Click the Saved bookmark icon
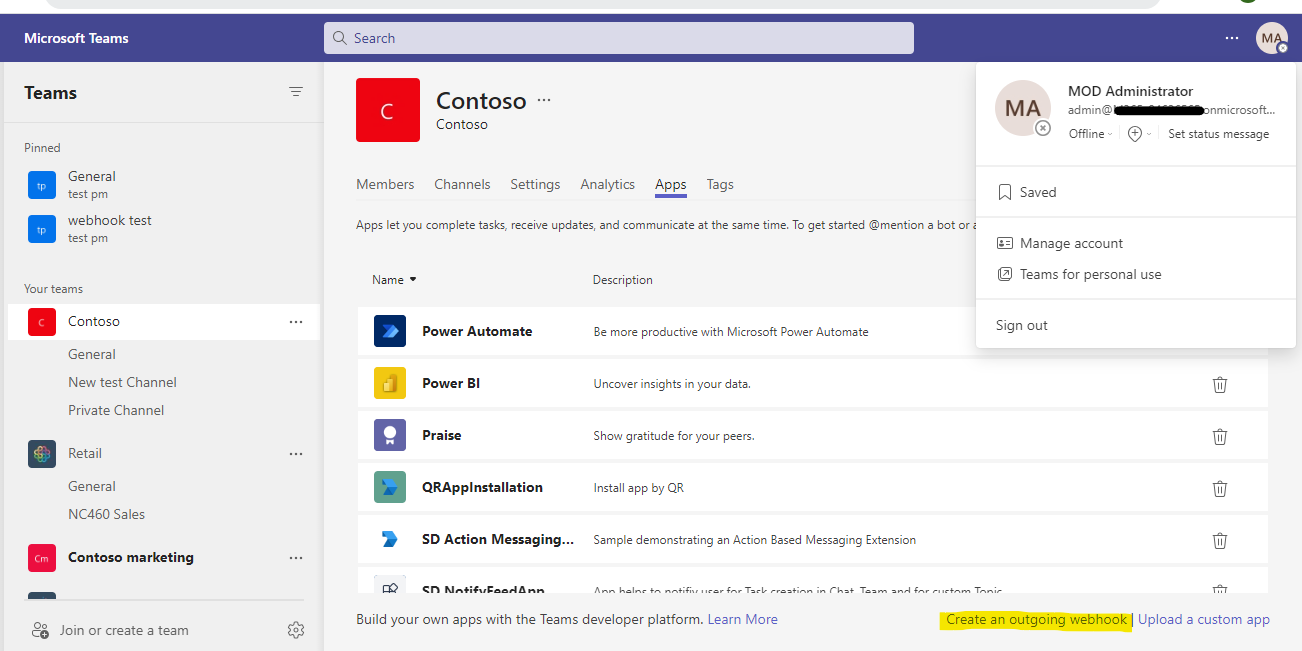This screenshot has height=651, width=1302. pos(1003,191)
